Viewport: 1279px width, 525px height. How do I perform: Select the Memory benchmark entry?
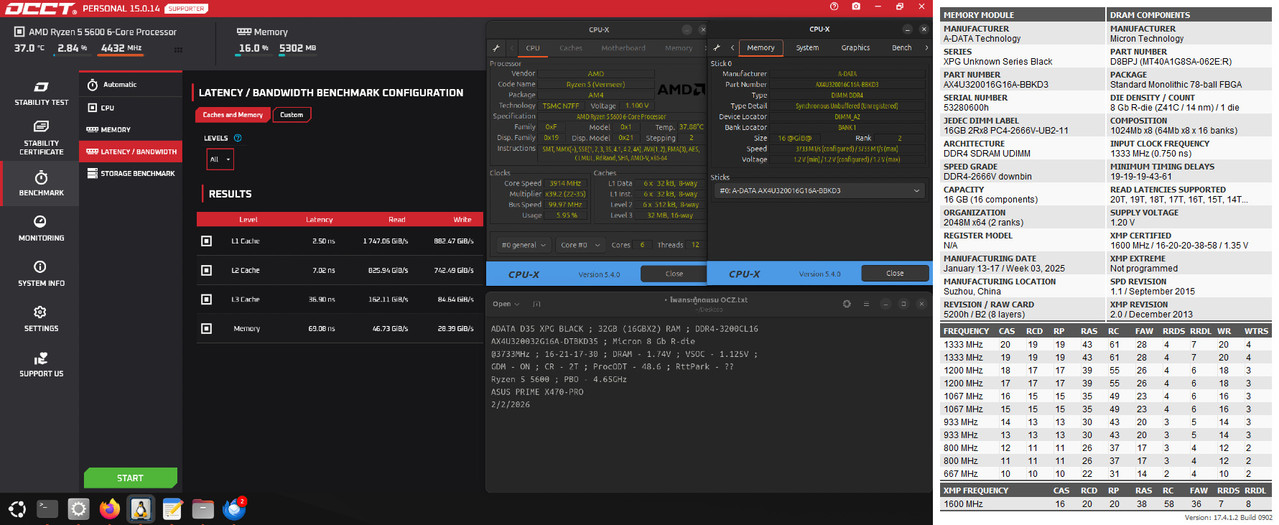pos(130,129)
